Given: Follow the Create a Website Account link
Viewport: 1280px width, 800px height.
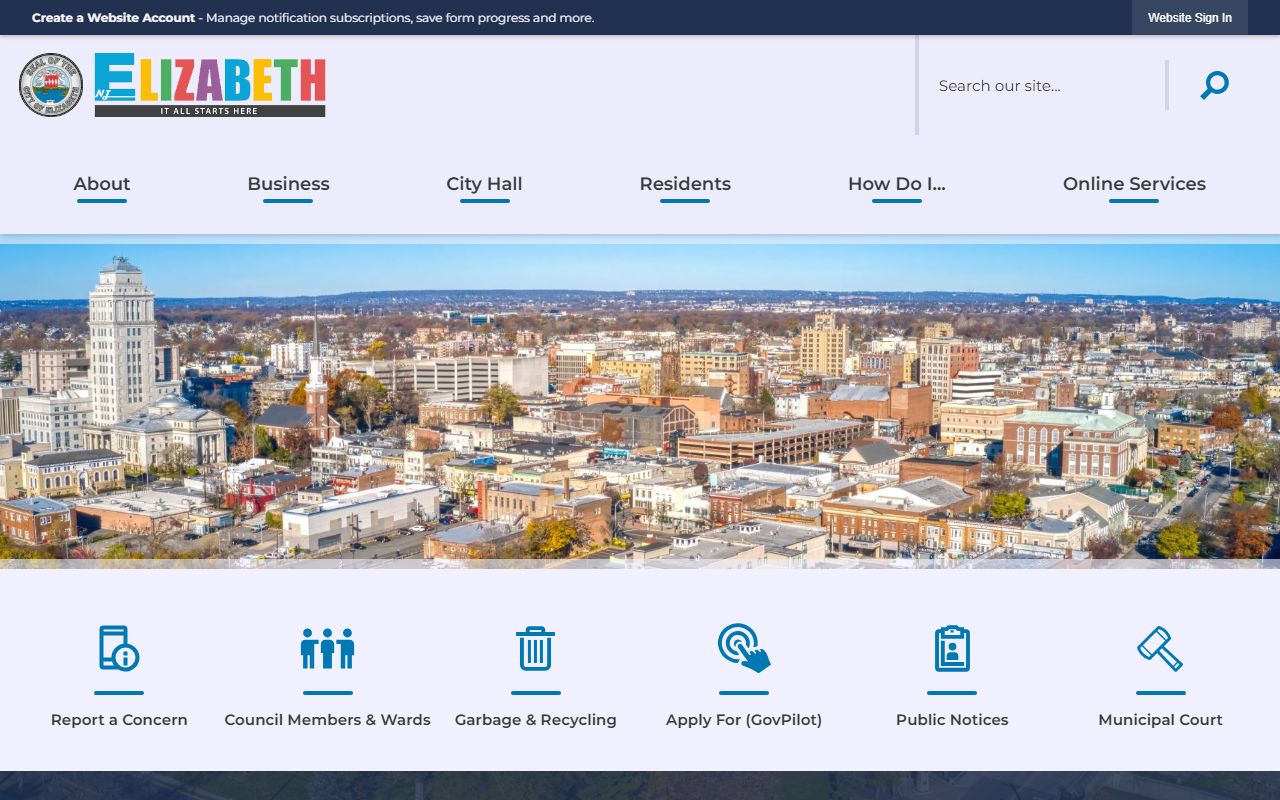Looking at the screenshot, I should point(113,18).
